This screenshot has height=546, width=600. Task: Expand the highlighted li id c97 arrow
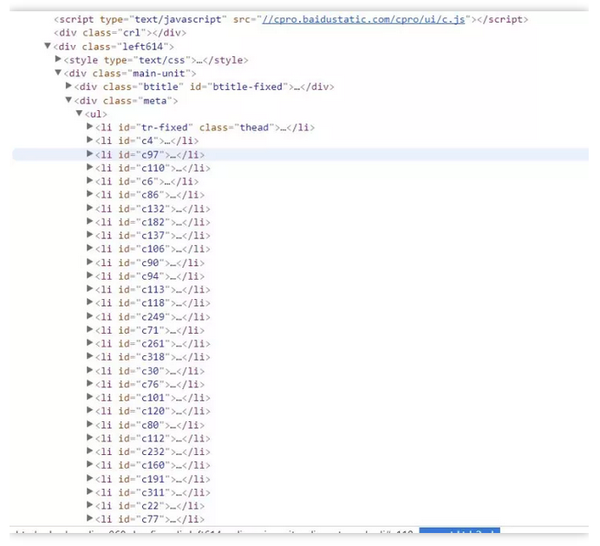(x=90, y=154)
